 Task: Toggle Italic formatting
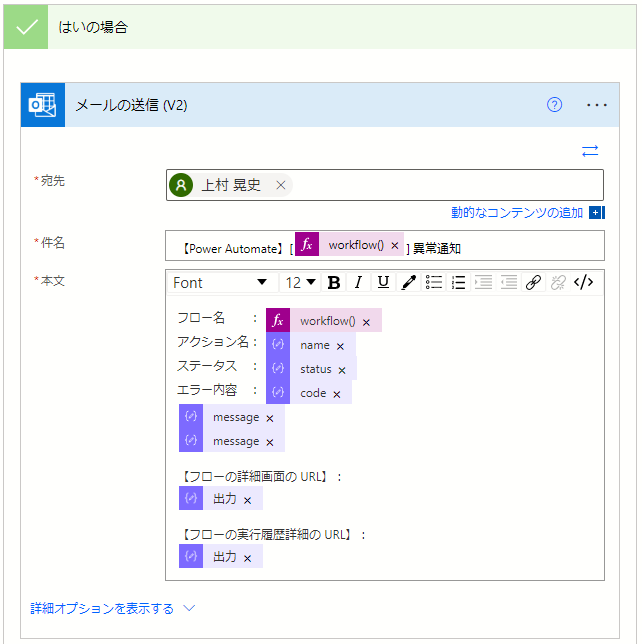point(358,283)
